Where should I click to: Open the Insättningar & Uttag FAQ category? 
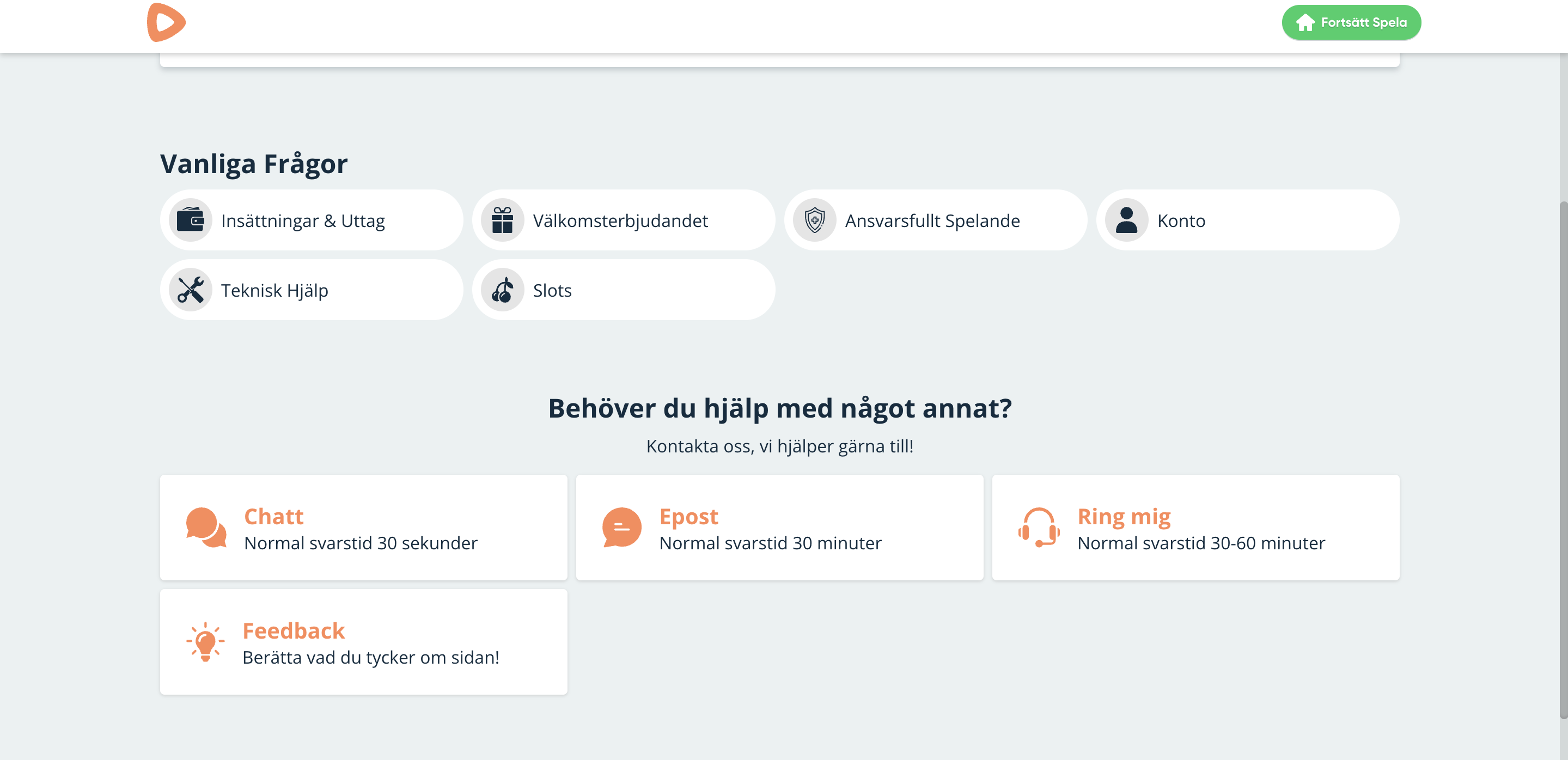coord(303,221)
